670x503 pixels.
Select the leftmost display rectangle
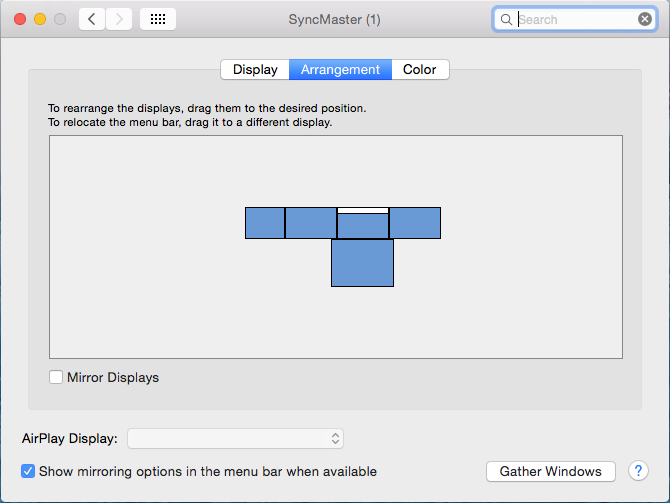click(265, 222)
